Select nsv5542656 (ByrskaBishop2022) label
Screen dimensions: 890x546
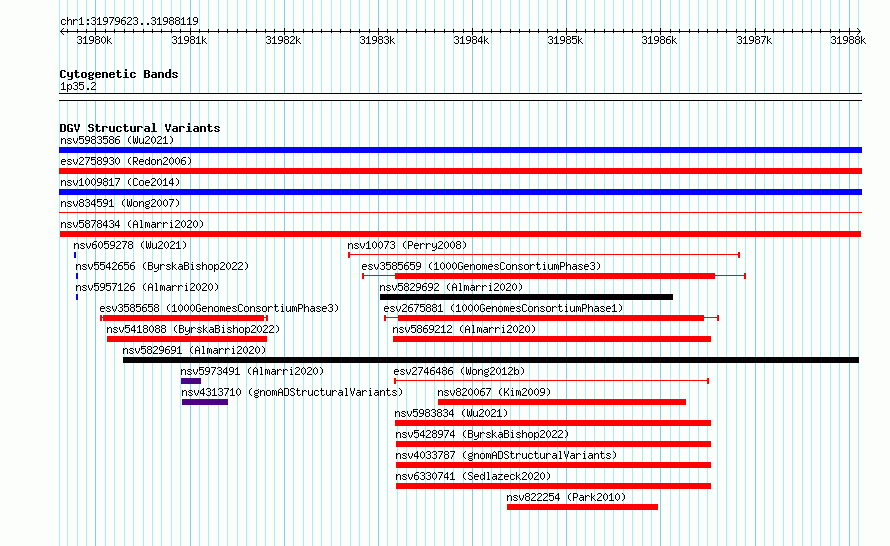pyautogui.click(x=162, y=266)
